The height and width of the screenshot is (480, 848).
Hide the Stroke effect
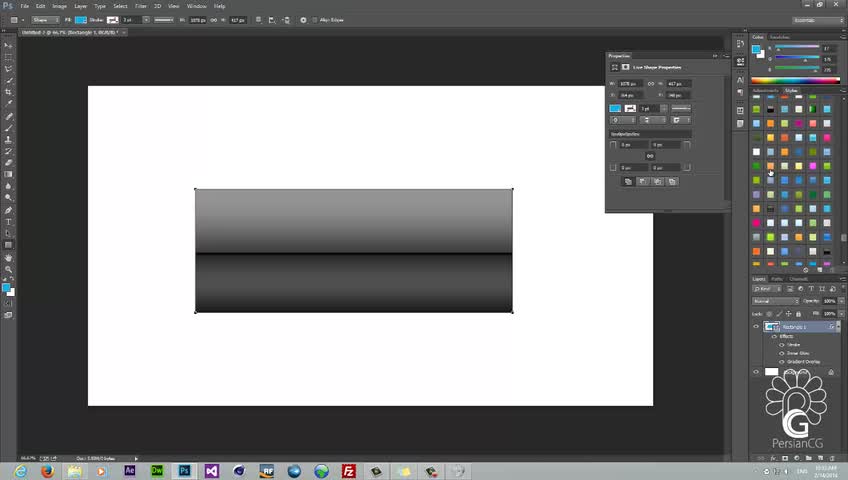click(x=781, y=345)
